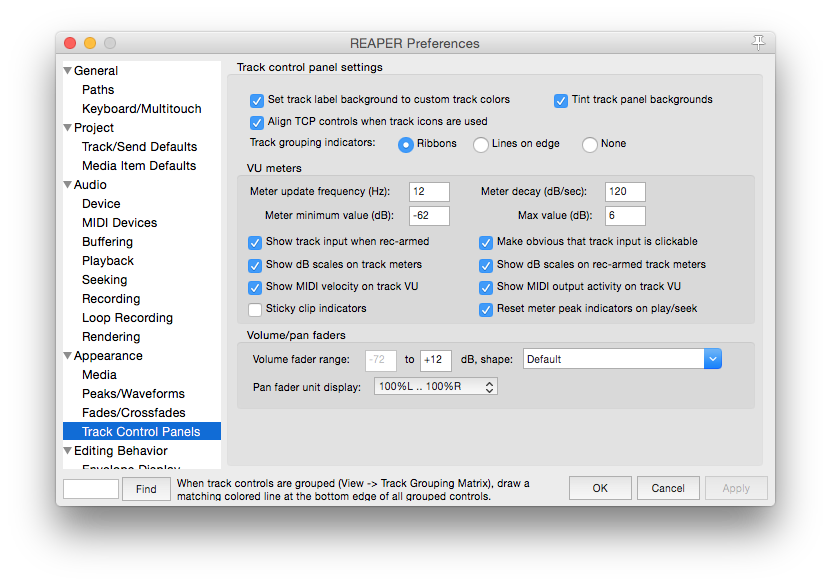Open the Recording preferences page

(111, 299)
